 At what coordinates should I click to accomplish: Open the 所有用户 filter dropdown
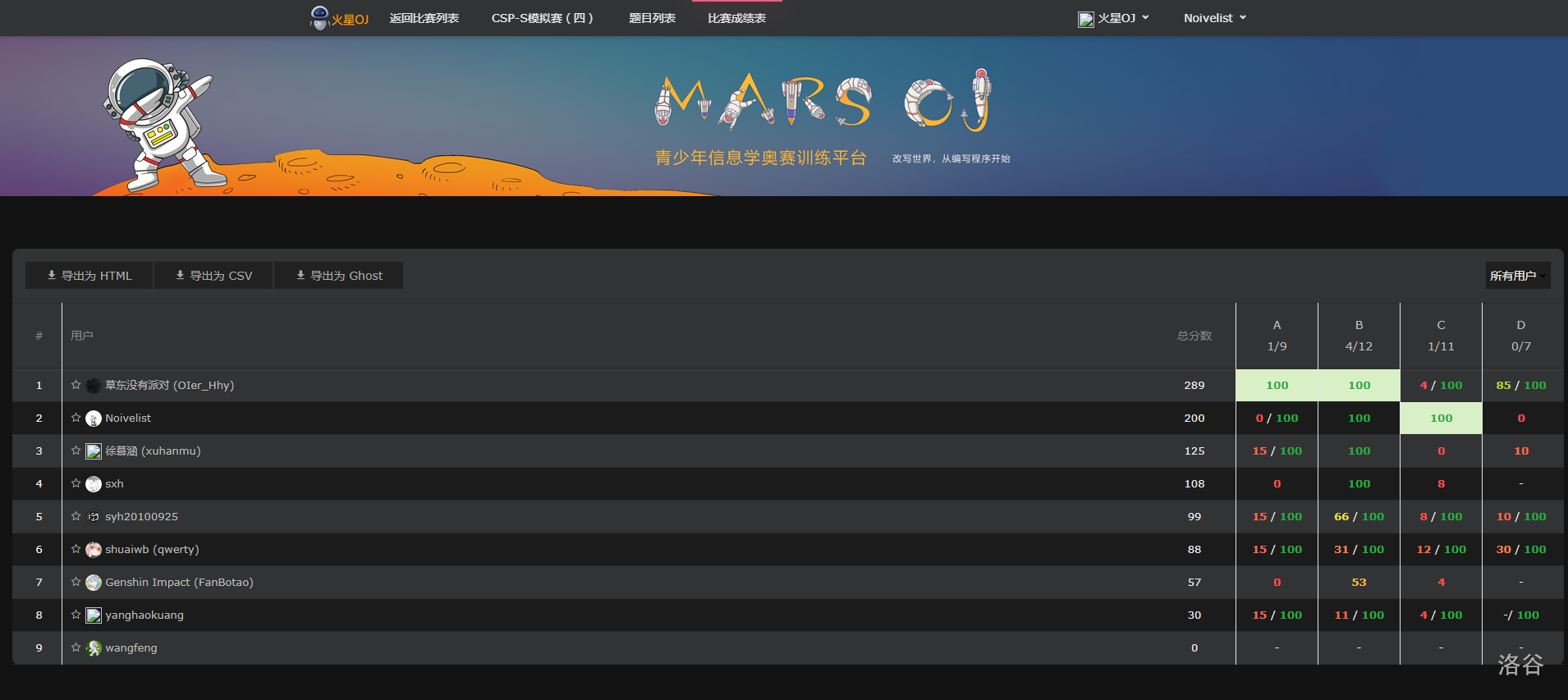tap(1517, 276)
